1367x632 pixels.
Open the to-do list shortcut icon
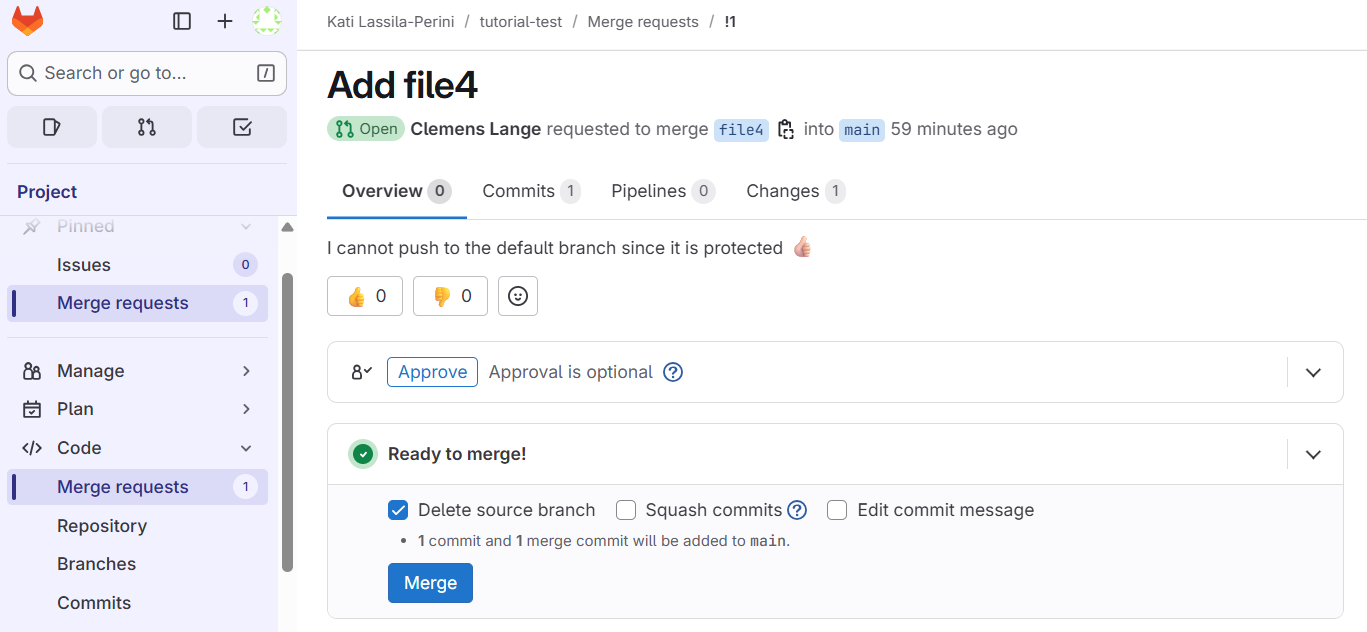[242, 127]
